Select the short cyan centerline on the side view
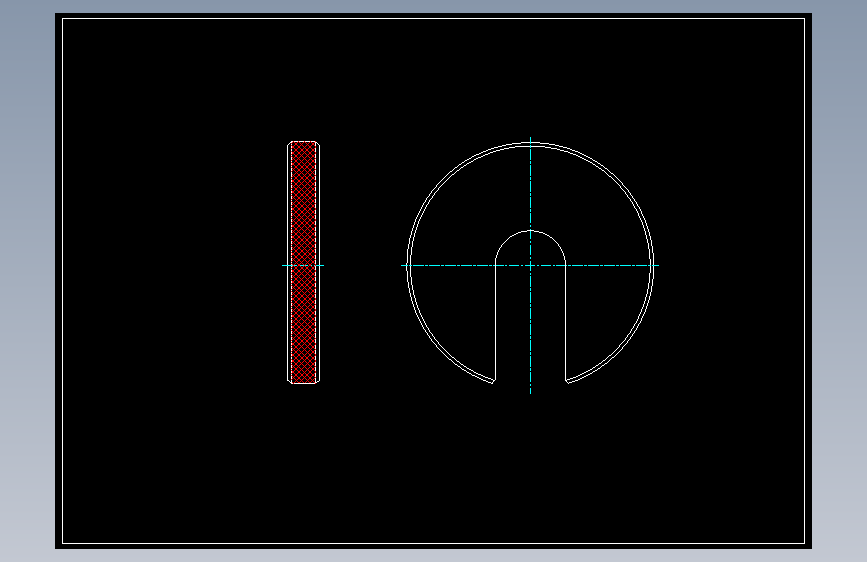The height and width of the screenshot is (562, 867). click(303, 266)
